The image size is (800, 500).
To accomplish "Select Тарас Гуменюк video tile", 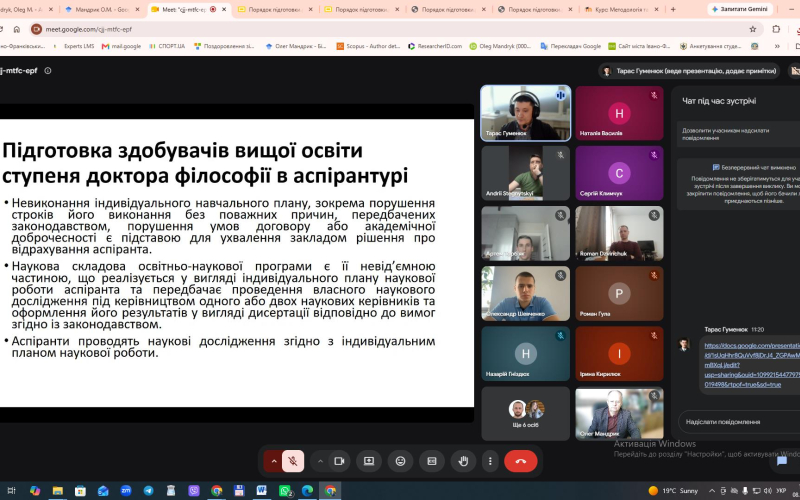I will [x=526, y=113].
